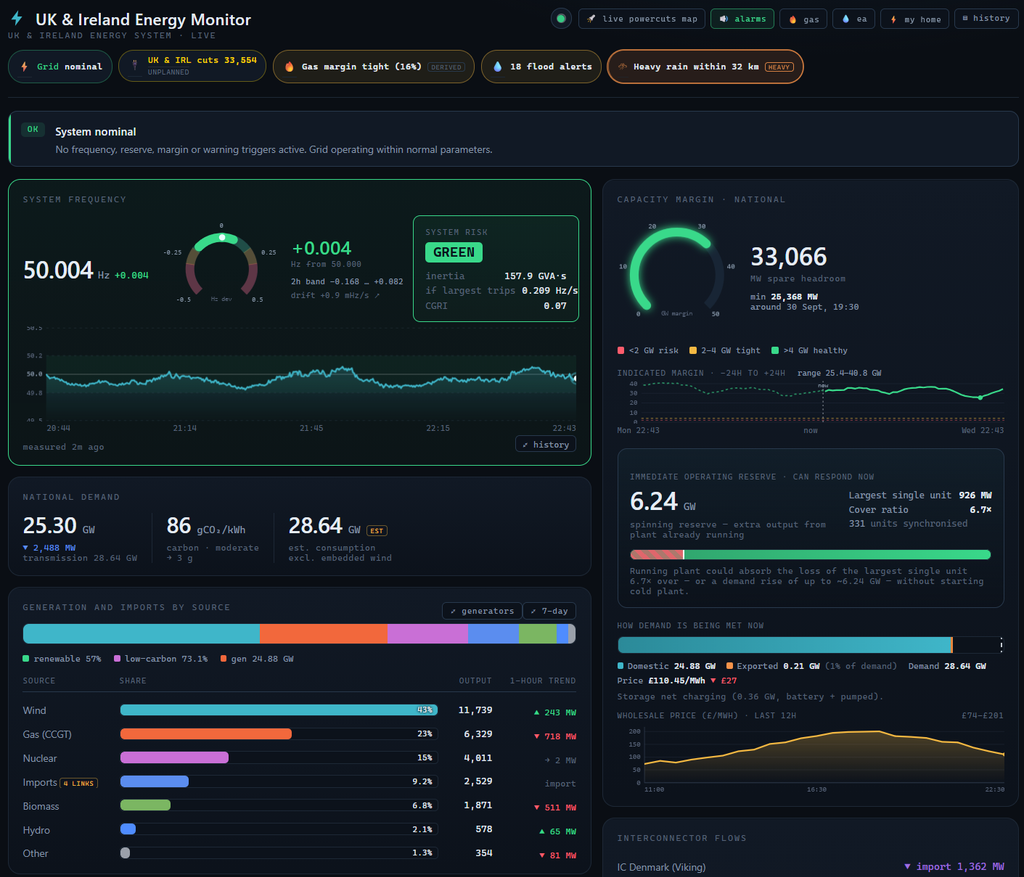Viewport: 1024px width, 877px height.
Task: Click the flame icon in gas margin pill
Action: point(289,67)
